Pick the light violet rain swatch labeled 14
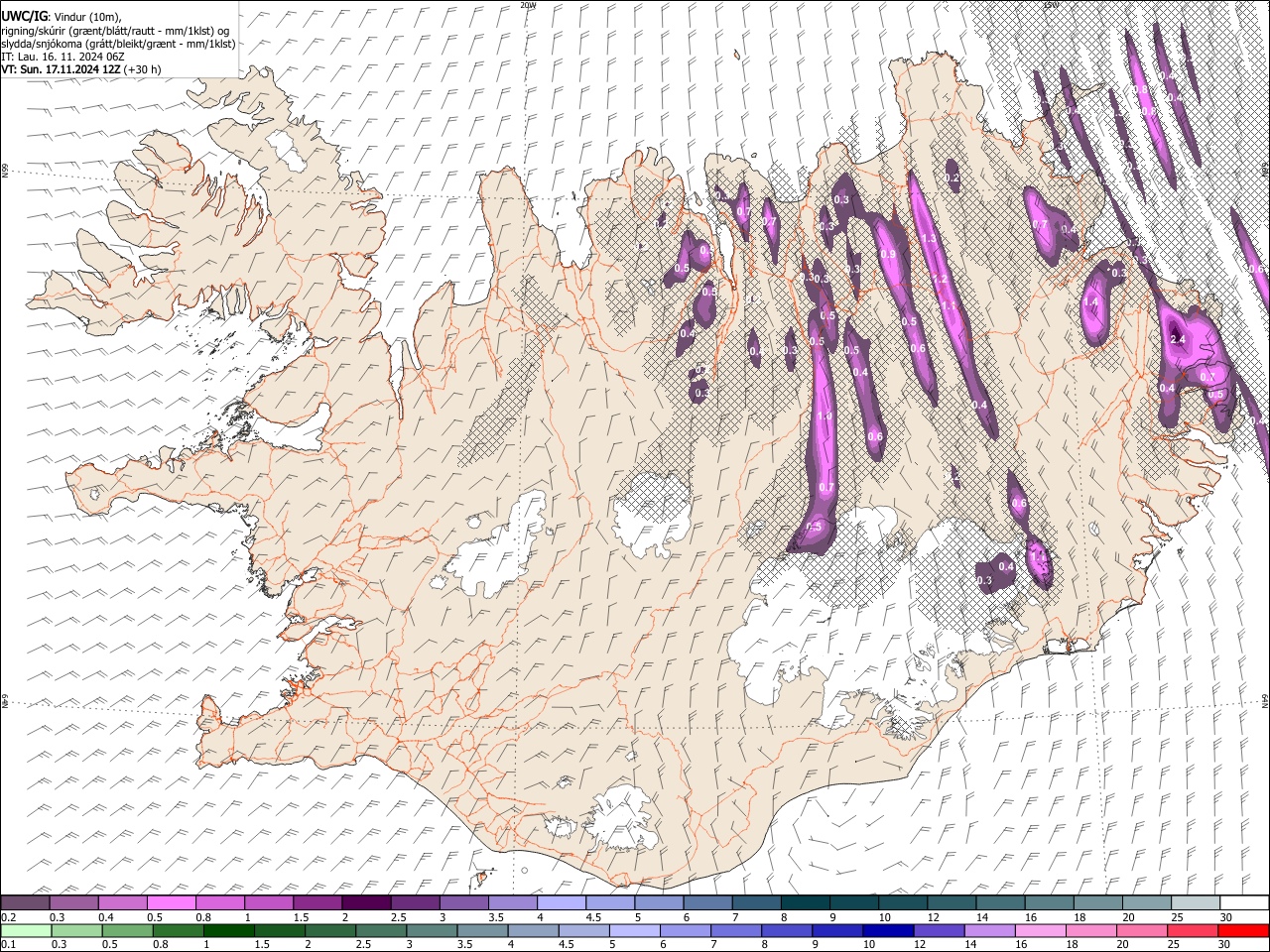Viewport: 1270px width, 952px height. 990,930
